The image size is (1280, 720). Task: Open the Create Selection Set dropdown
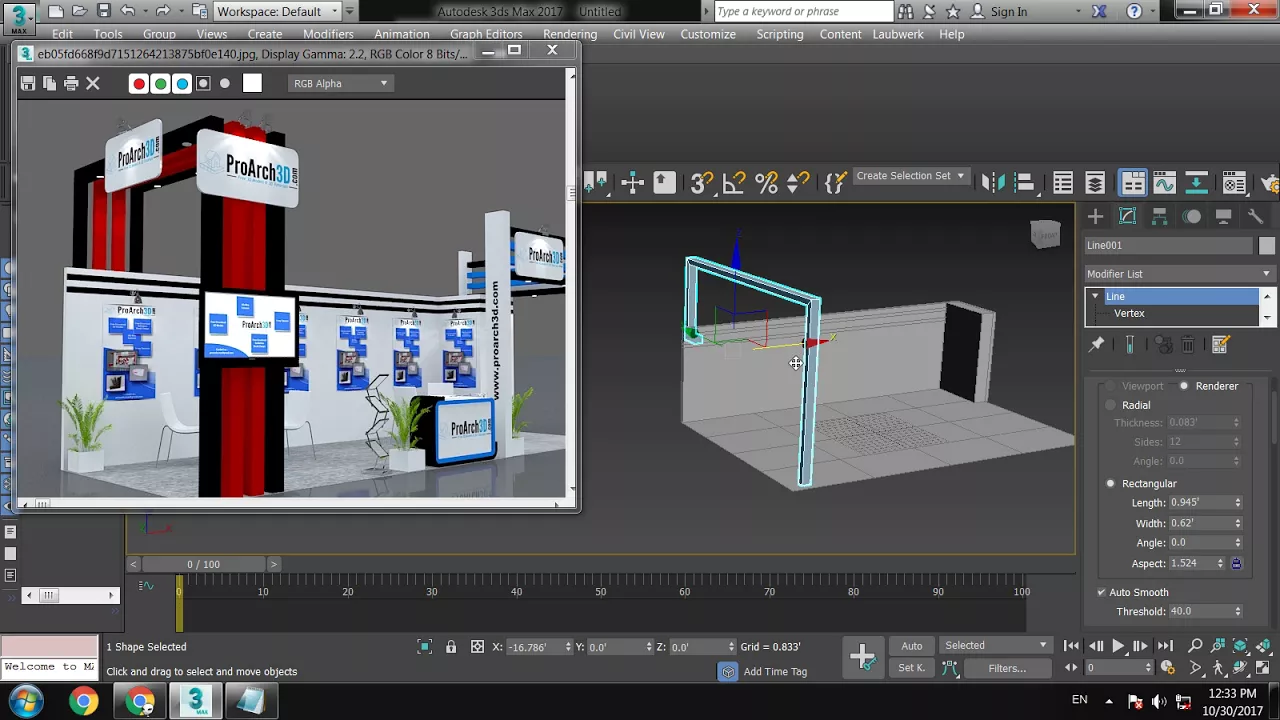(x=910, y=176)
